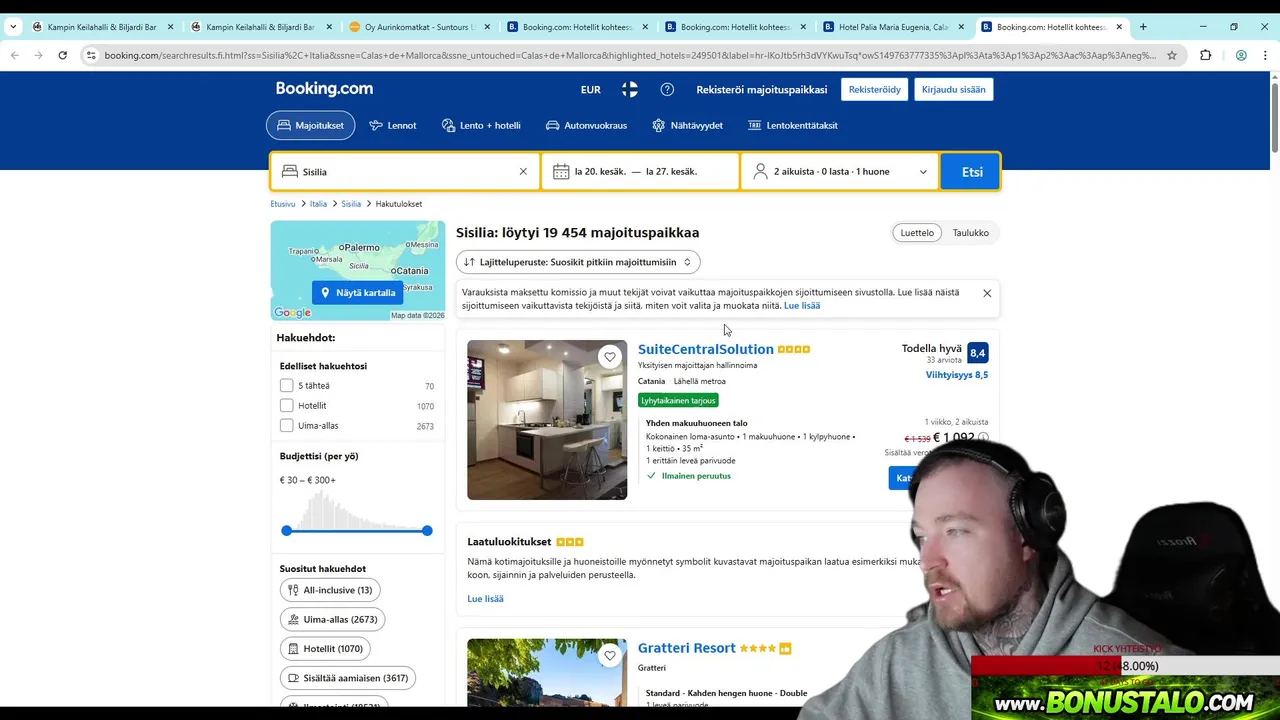Click Lue lisää in the commission notice
The width and height of the screenshot is (1280, 720).
tap(802, 306)
